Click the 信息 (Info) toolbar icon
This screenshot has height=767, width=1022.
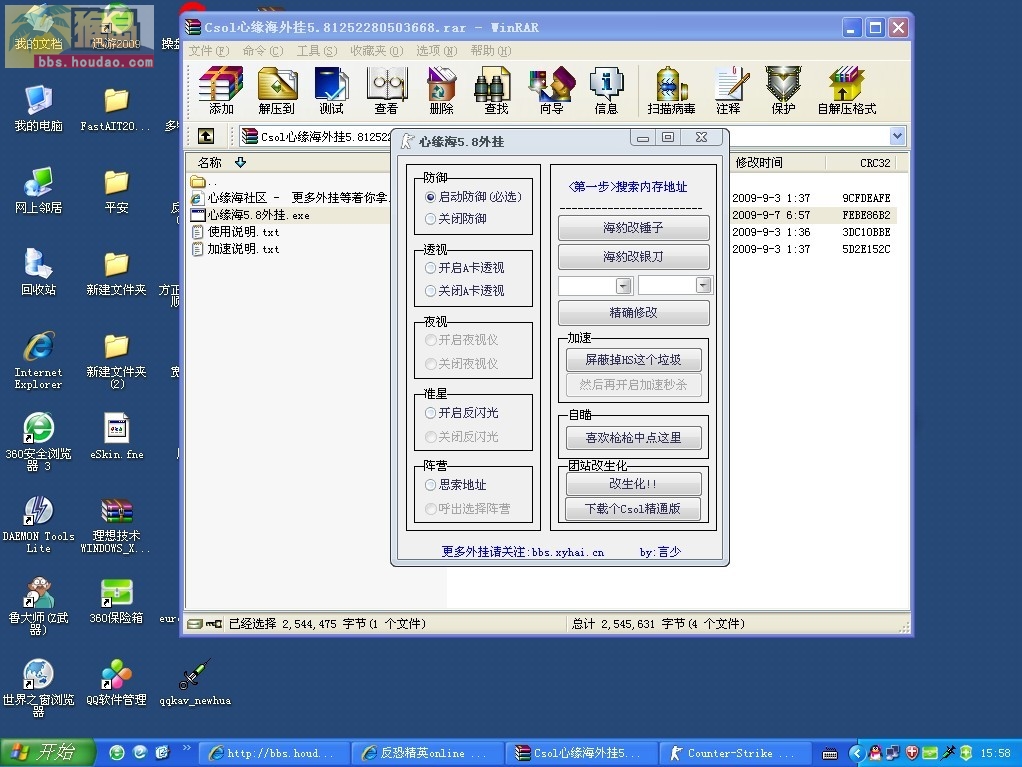tap(606, 91)
